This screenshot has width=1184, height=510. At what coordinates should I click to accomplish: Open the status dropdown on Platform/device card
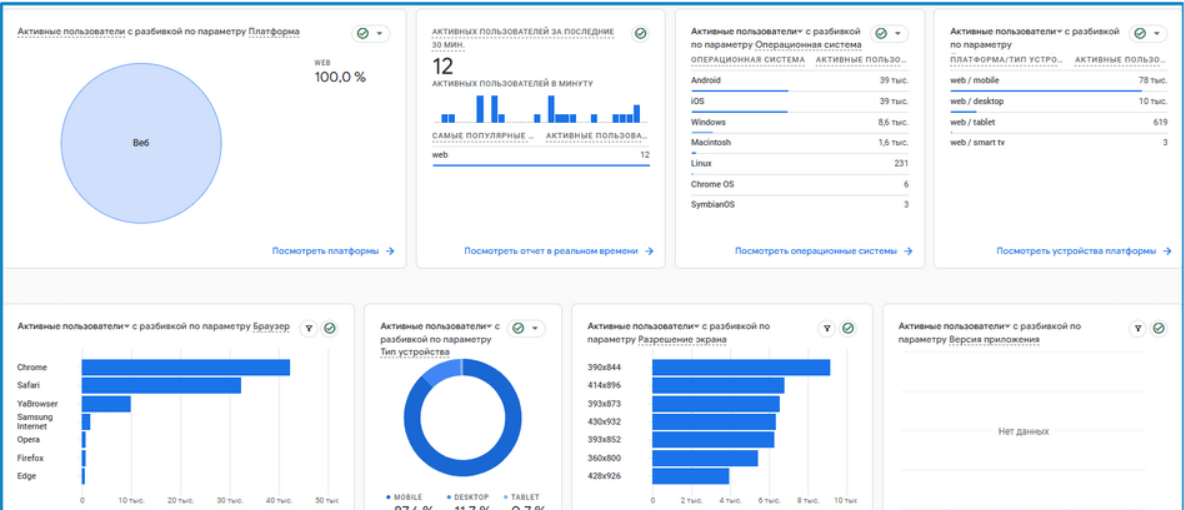pos(1156,34)
